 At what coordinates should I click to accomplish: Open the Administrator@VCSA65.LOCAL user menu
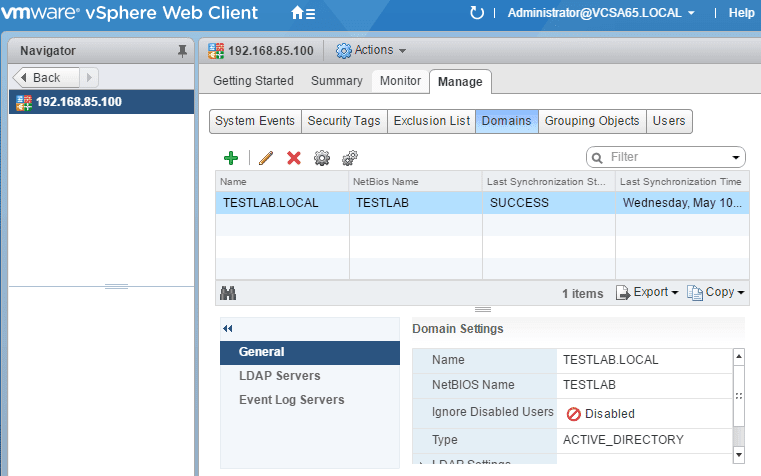point(602,13)
